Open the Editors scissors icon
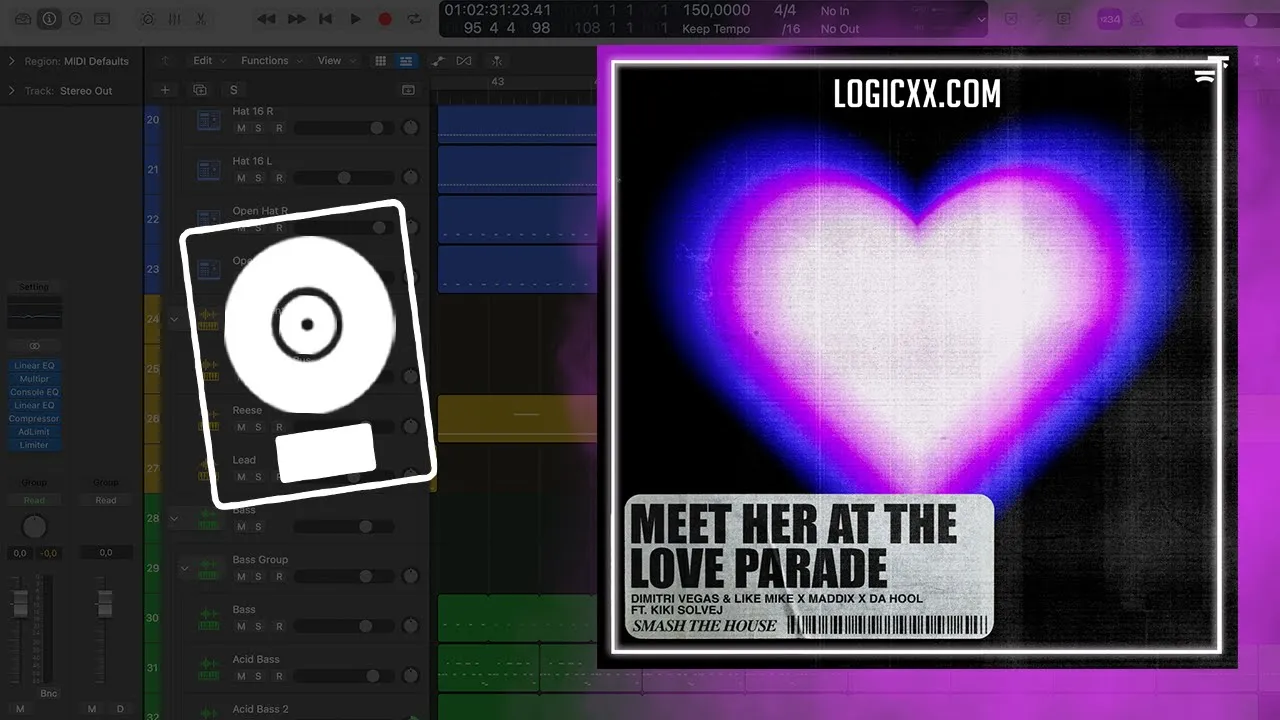1280x720 pixels. pos(201,19)
